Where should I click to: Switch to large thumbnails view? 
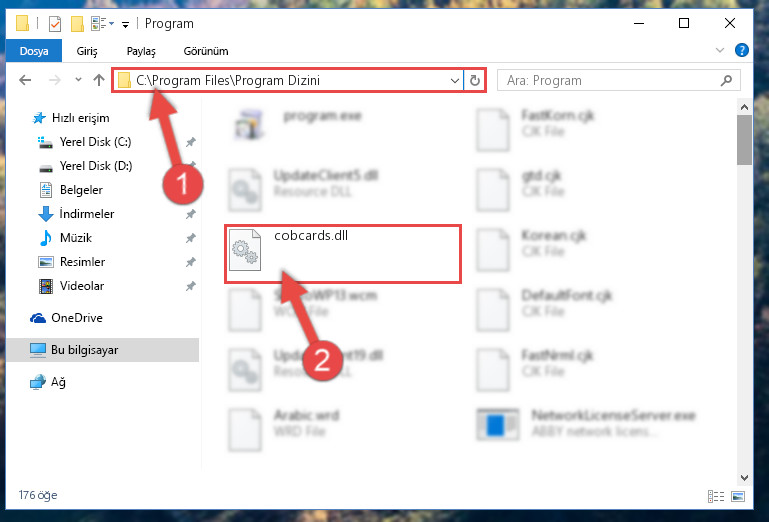tap(738, 496)
